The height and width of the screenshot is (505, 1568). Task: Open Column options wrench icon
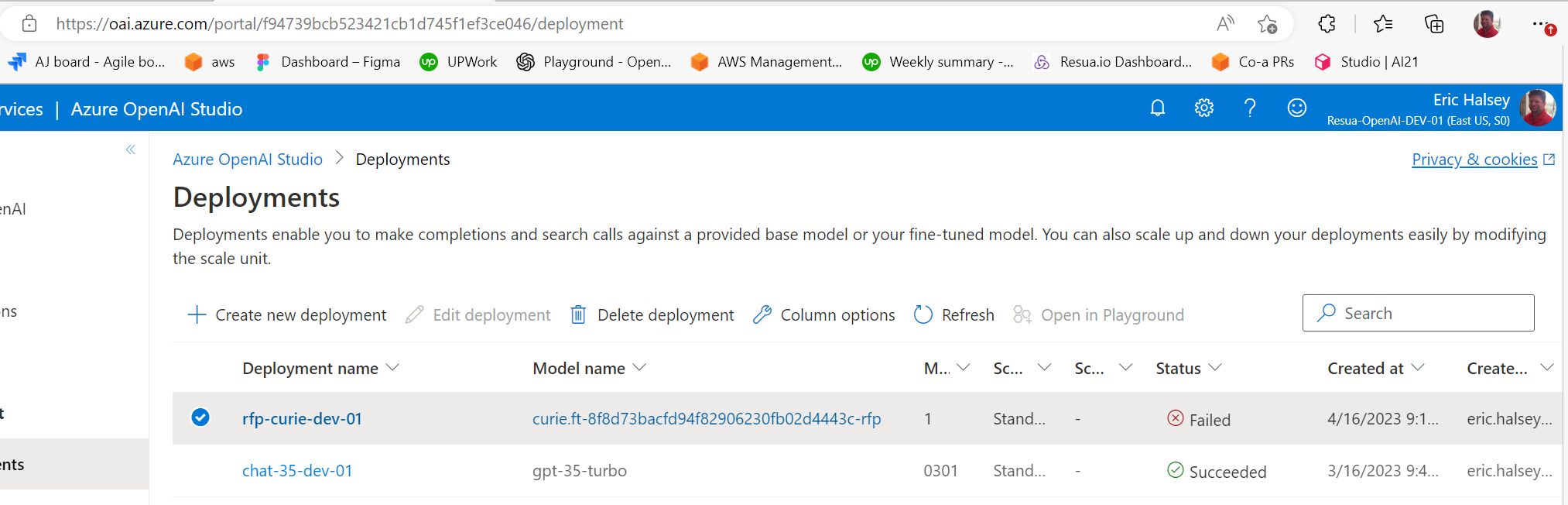pos(762,314)
